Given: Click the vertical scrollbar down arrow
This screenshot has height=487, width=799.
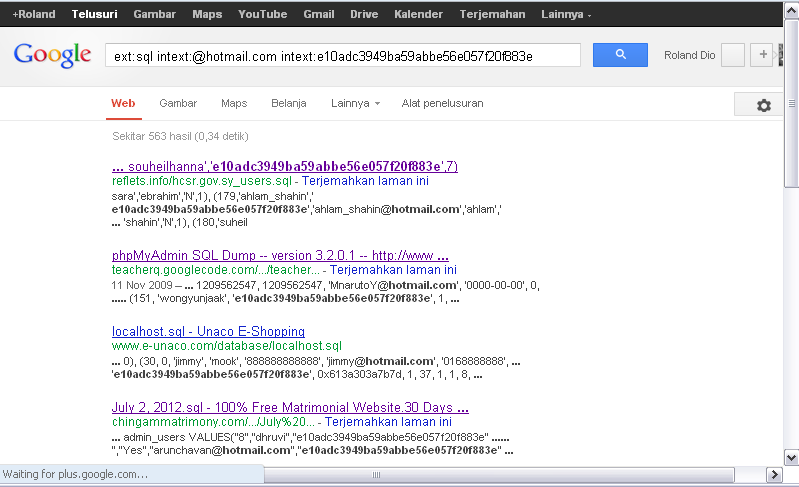Looking at the screenshot, I should [791, 457].
